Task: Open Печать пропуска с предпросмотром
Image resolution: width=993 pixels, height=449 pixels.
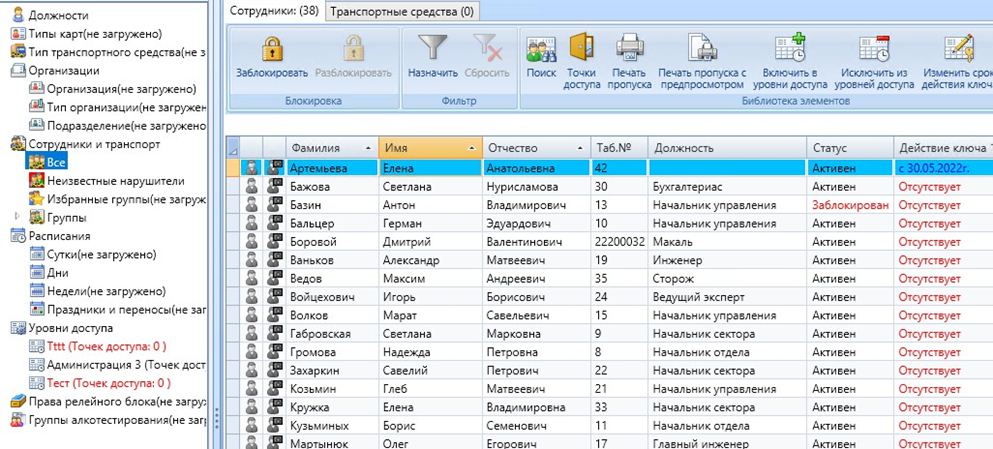Action: pyautogui.click(x=702, y=50)
